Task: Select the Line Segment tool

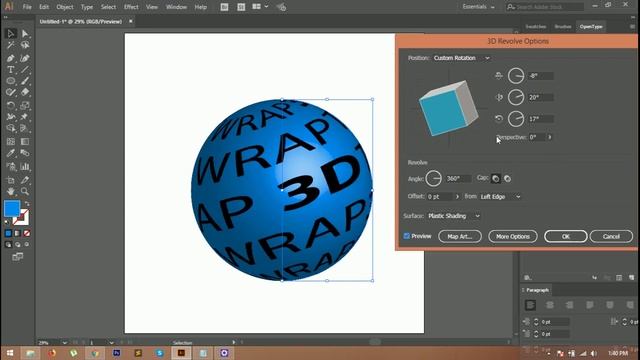Action: point(25,70)
